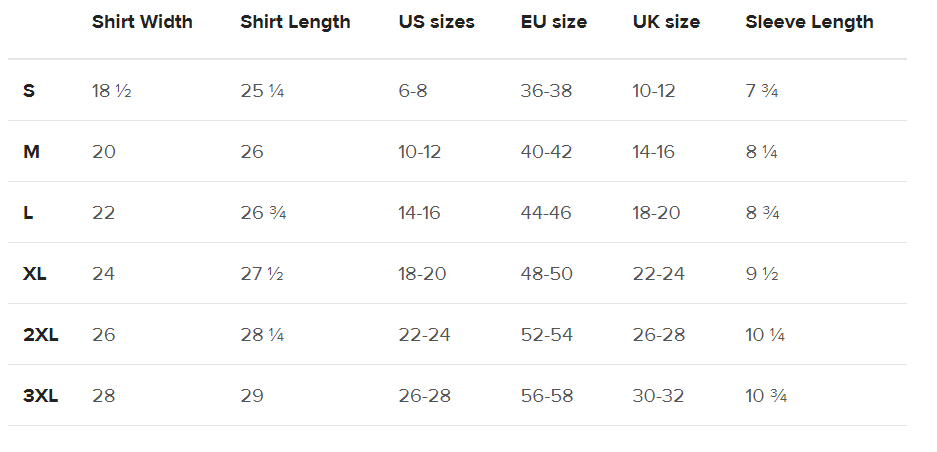Select the M size row label
Viewport: 937px width, 452px height.
coord(31,152)
